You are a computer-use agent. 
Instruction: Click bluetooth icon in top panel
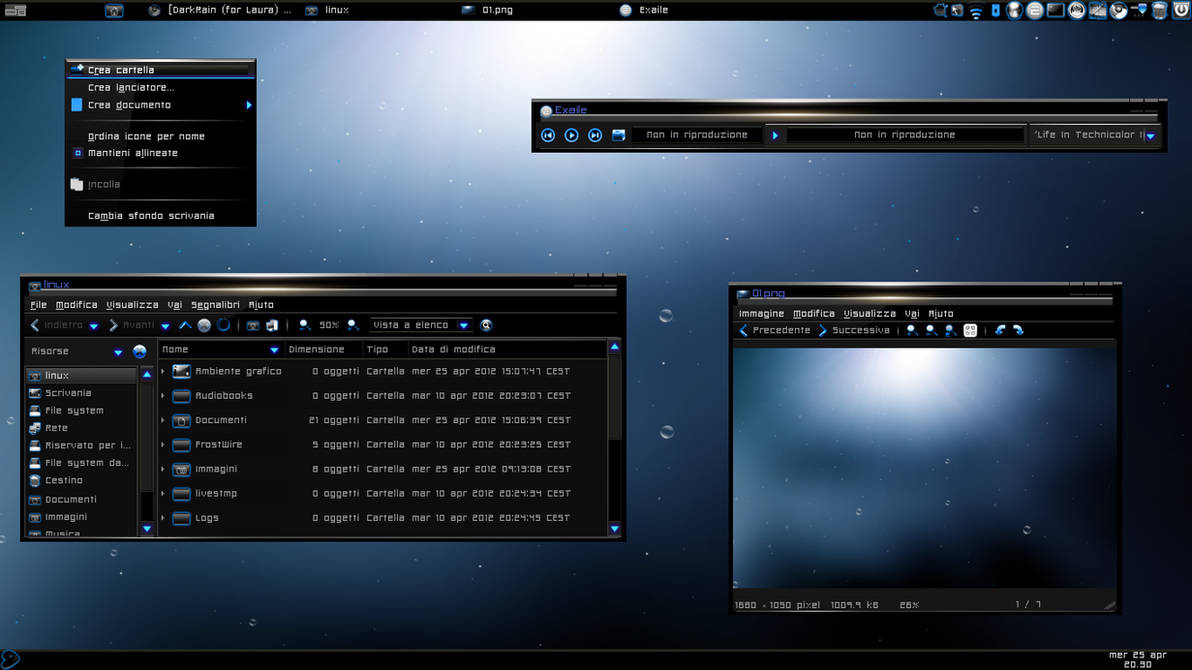pos(995,11)
